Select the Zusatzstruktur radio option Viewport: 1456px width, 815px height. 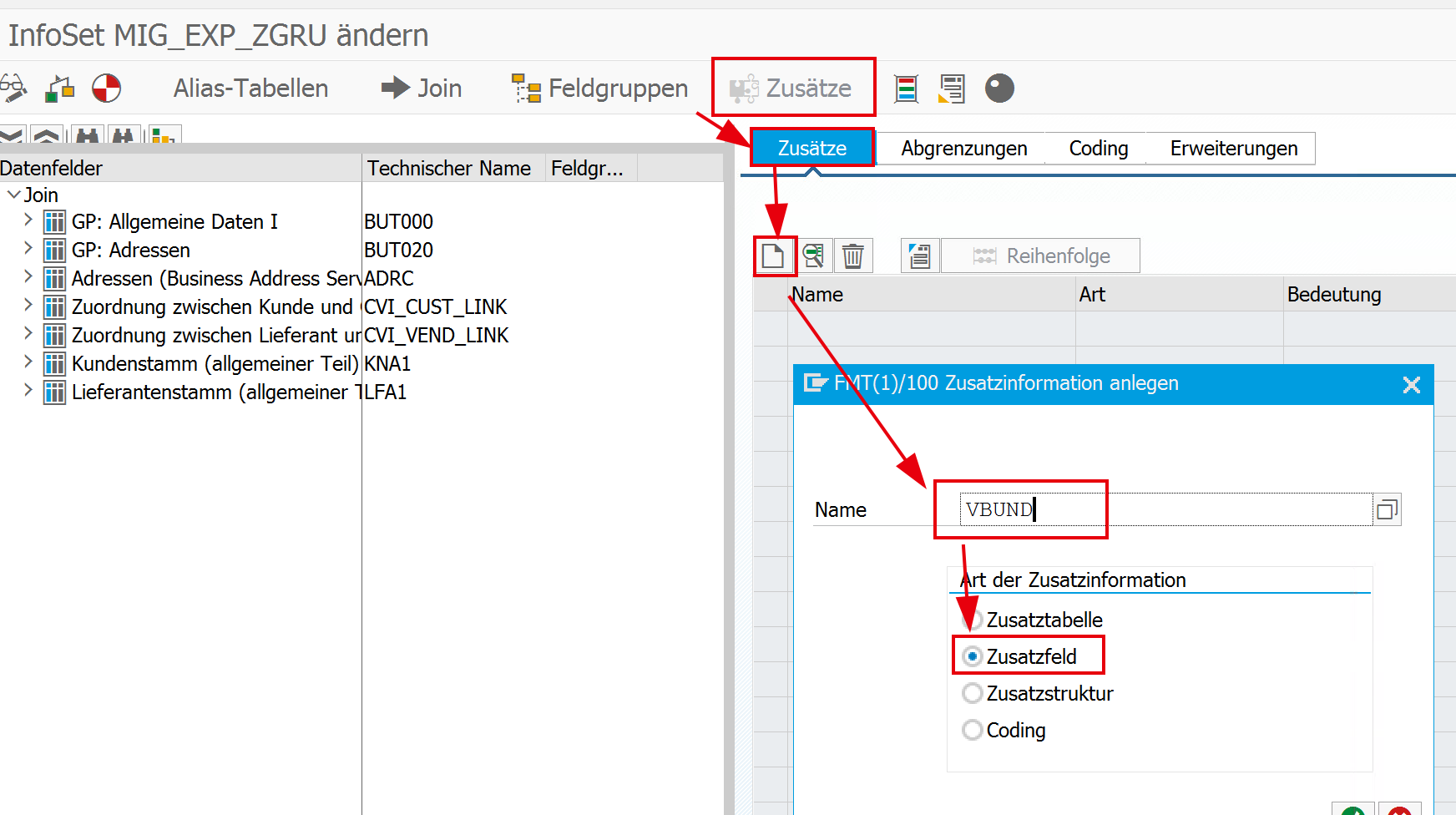point(972,693)
